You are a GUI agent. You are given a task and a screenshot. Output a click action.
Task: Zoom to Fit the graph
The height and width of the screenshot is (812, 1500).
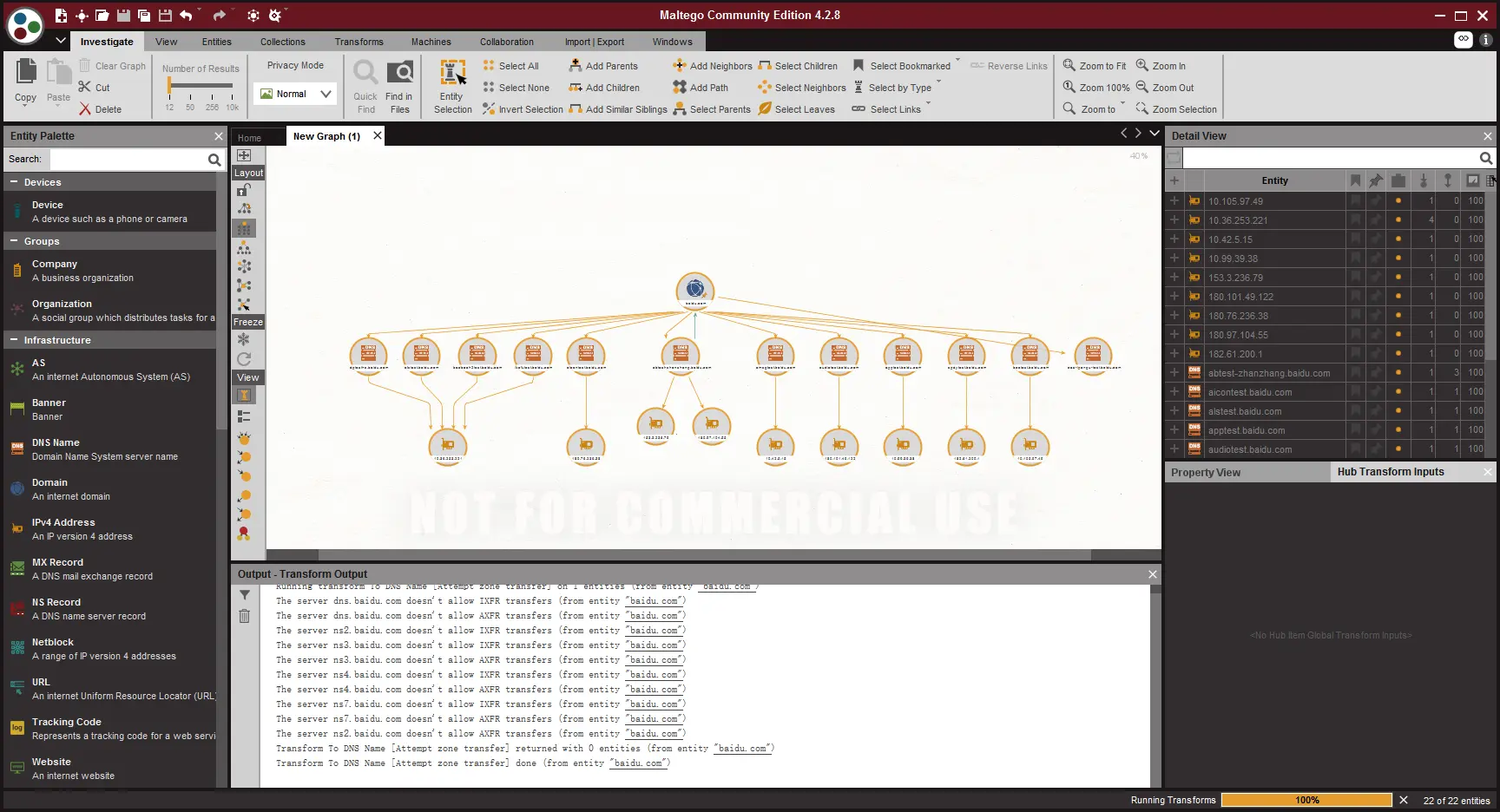(x=1095, y=66)
